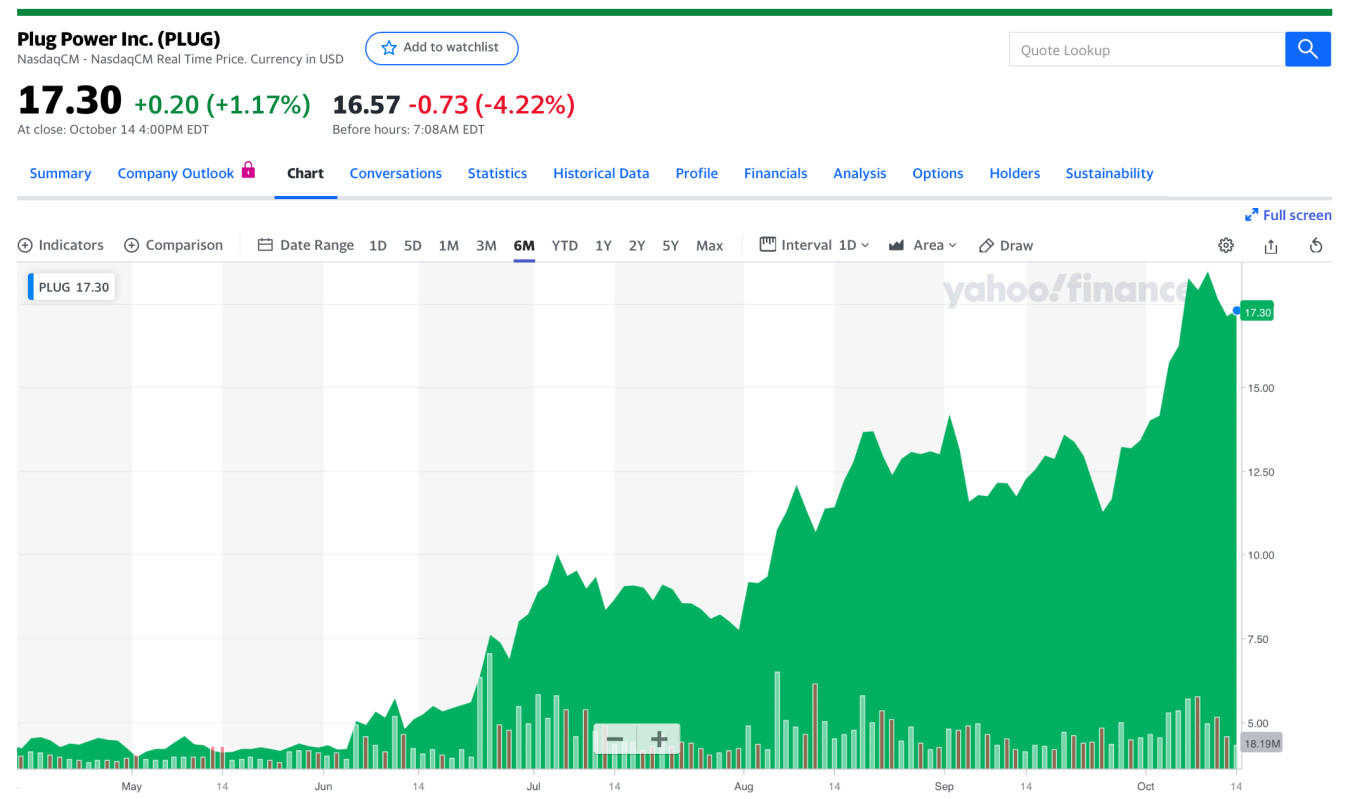Click the 17.30 closing price text
The width and height of the screenshot is (1350, 799).
point(69,101)
